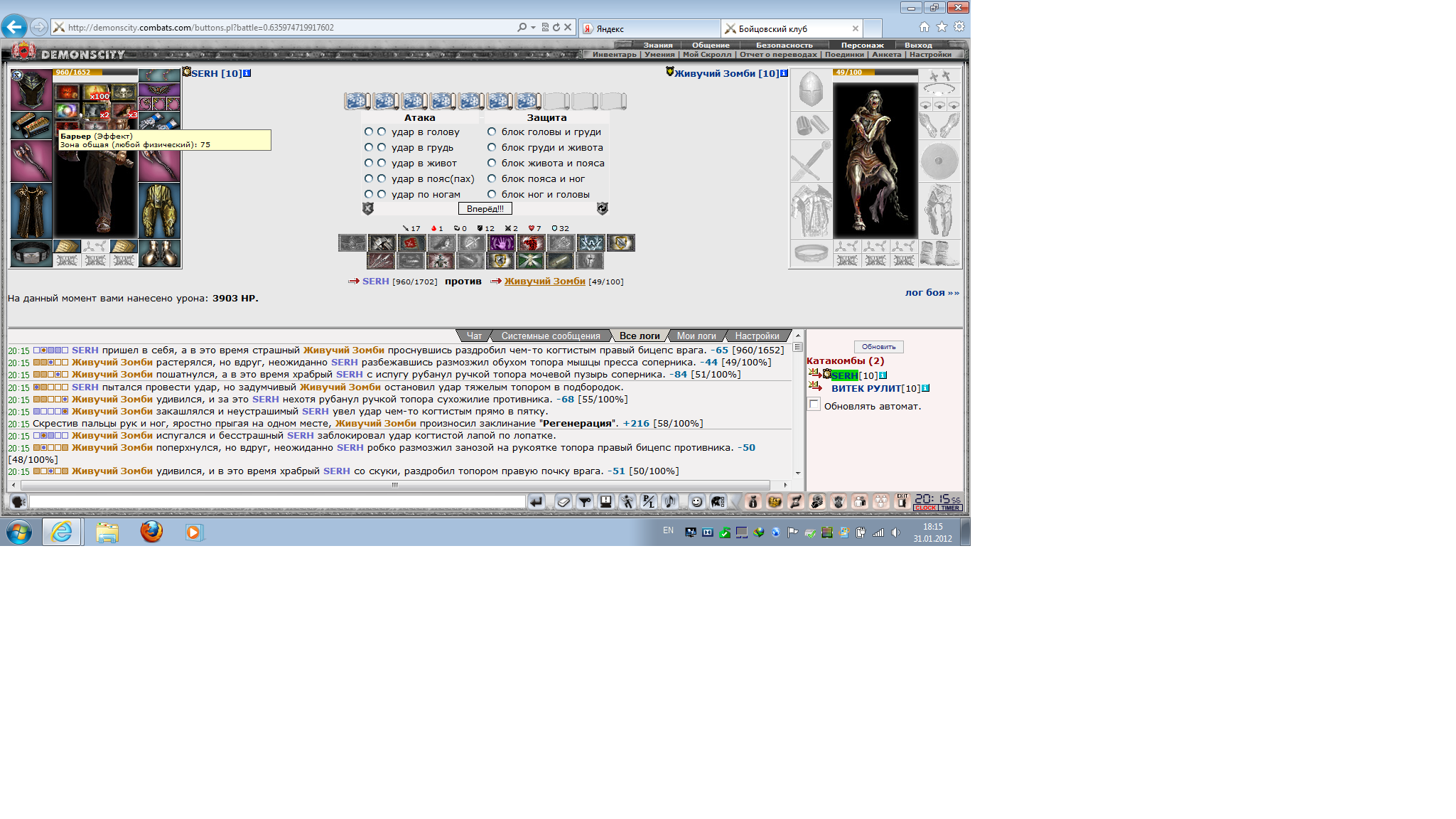Viewport: 1456px width, 819px height.
Task: Click the P/L chat toolbar icon
Action: [649, 502]
